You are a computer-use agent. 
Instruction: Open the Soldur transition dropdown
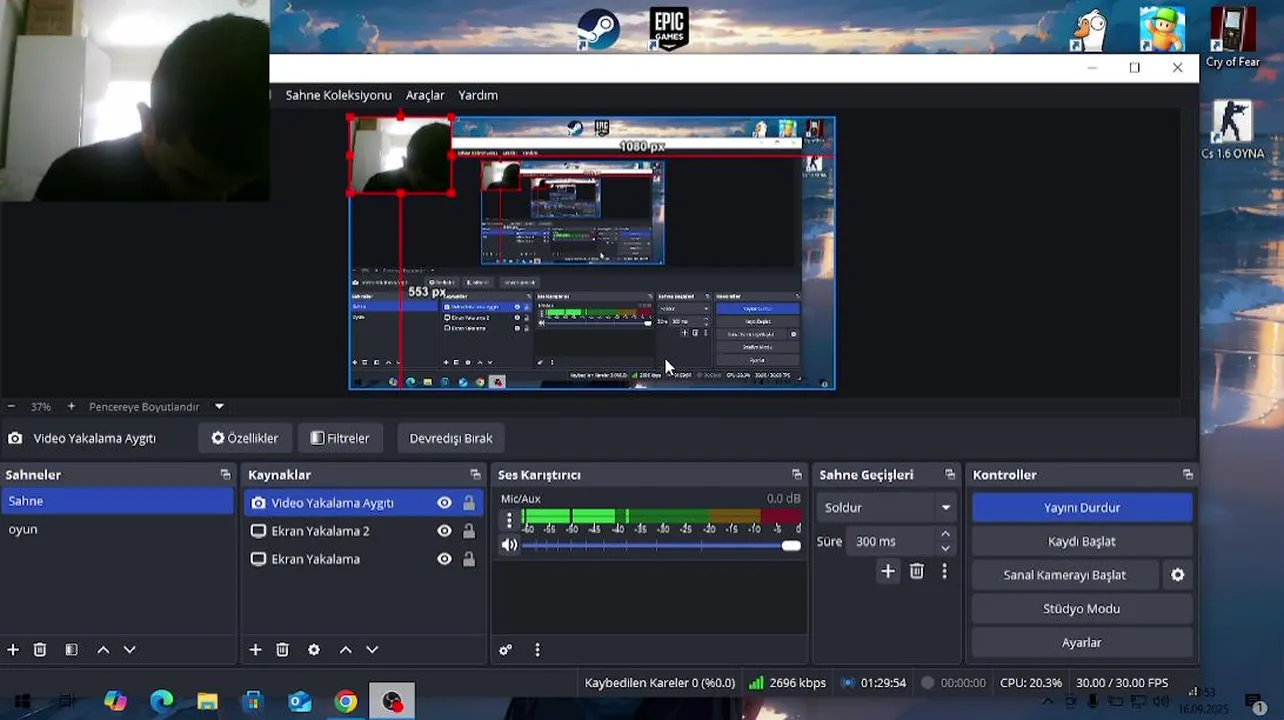pyautogui.click(x=887, y=508)
